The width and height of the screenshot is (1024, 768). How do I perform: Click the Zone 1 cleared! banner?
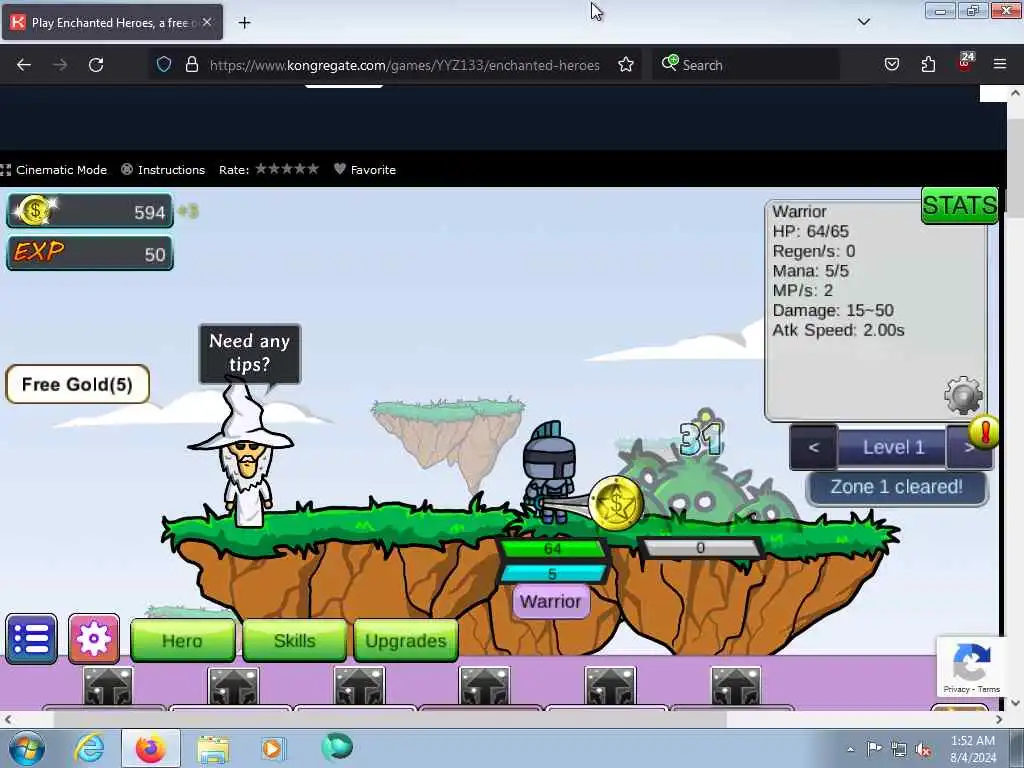point(897,487)
